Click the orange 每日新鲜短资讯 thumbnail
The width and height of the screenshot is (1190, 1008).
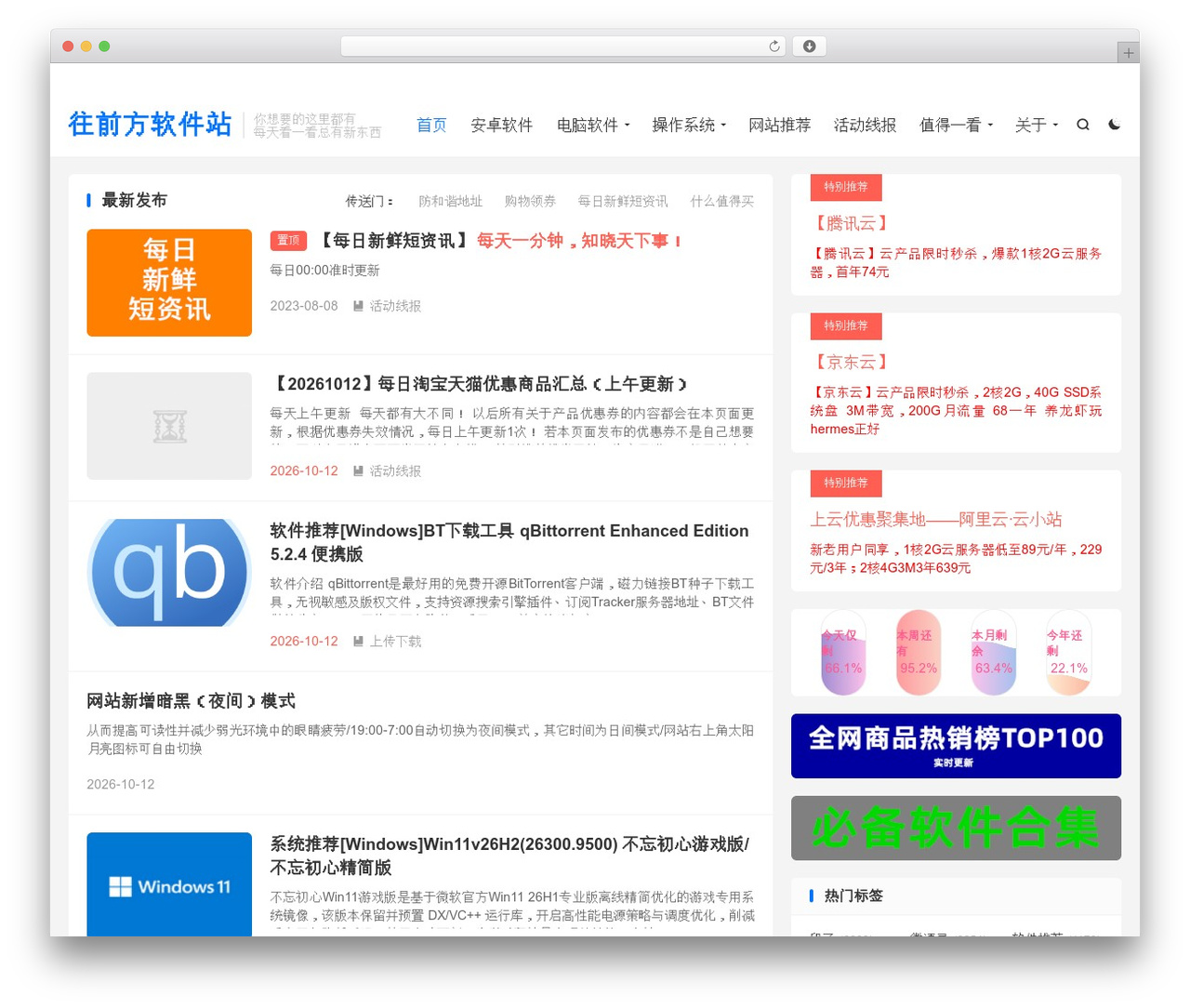pos(169,283)
